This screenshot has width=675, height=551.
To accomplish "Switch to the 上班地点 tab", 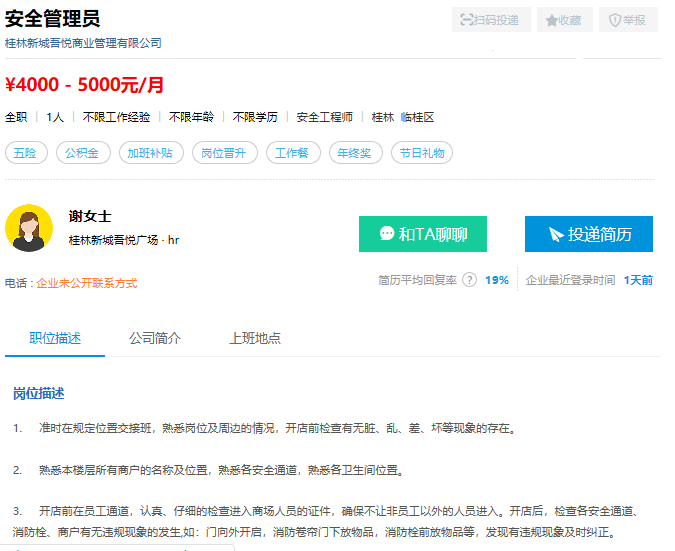I will click(255, 338).
